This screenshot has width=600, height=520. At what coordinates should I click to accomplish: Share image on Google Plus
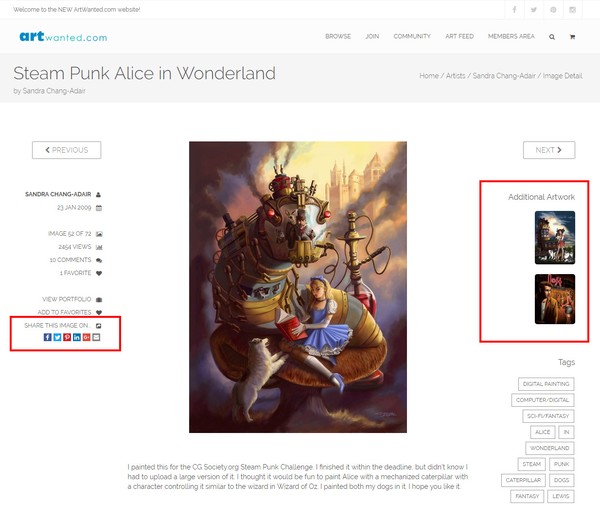[x=86, y=337]
